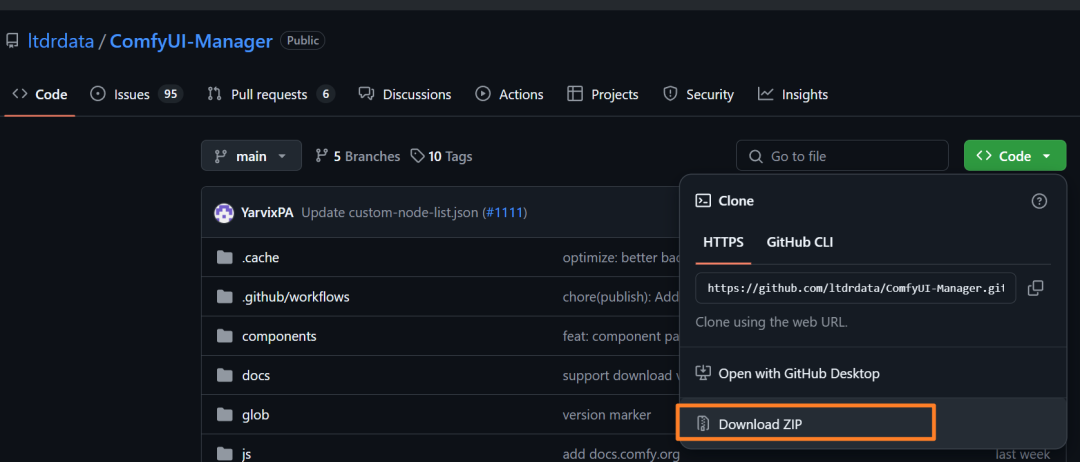The height and width of the screenshot is (462, 1080).
Task: Click the YarvixPA avatar
Action: coord(225,213)
